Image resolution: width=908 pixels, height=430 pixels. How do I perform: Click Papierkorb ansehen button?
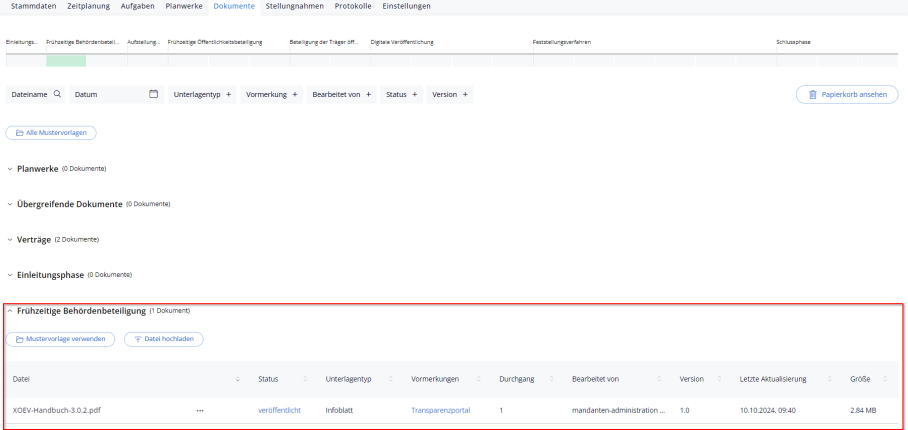click(x=847, y=94)
